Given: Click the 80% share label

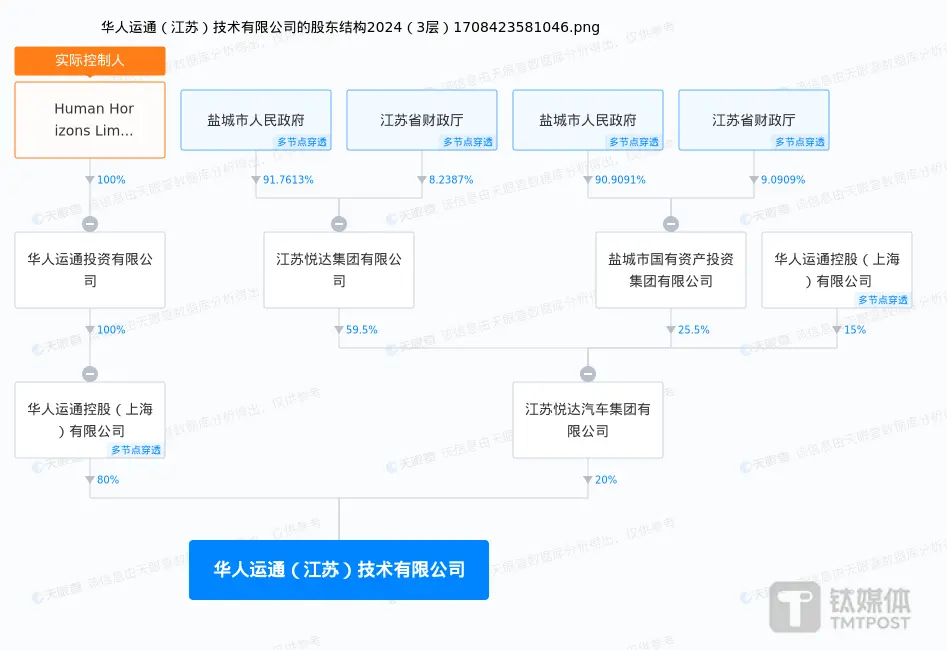Looking at the screenshot, I should [x=108, y=480].
